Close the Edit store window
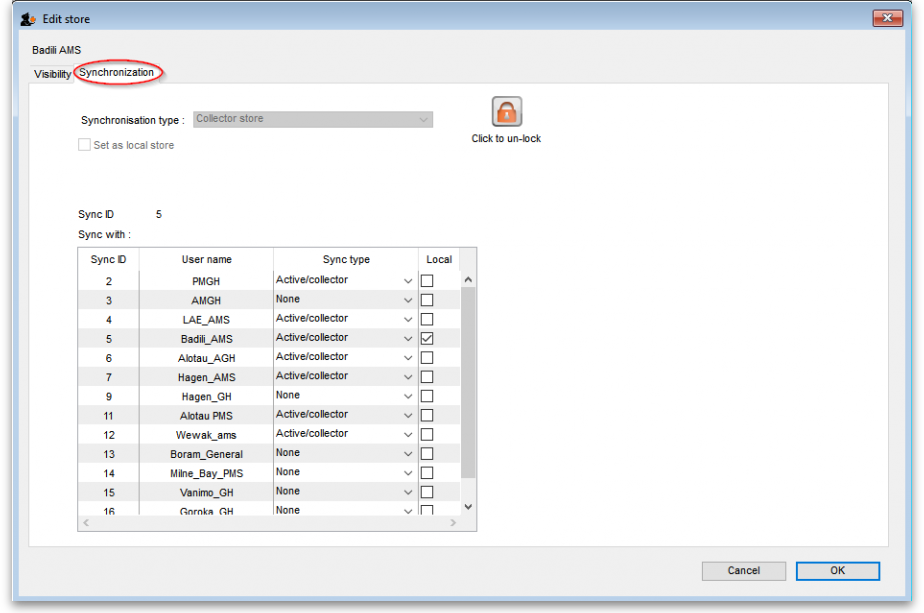The height and width of the screenshot is (613, 924). pyautogui.click(x=886, y=18)
